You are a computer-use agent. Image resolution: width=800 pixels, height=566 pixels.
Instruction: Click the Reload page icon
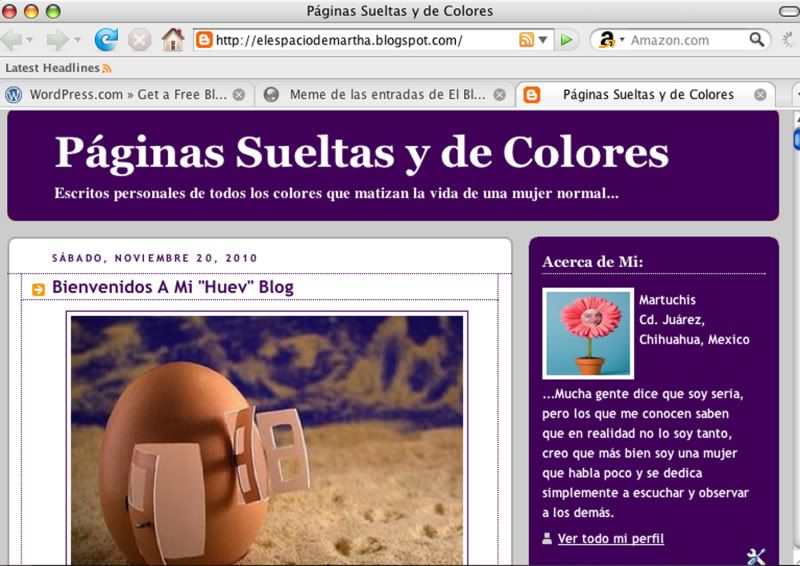tap(106, 40)
